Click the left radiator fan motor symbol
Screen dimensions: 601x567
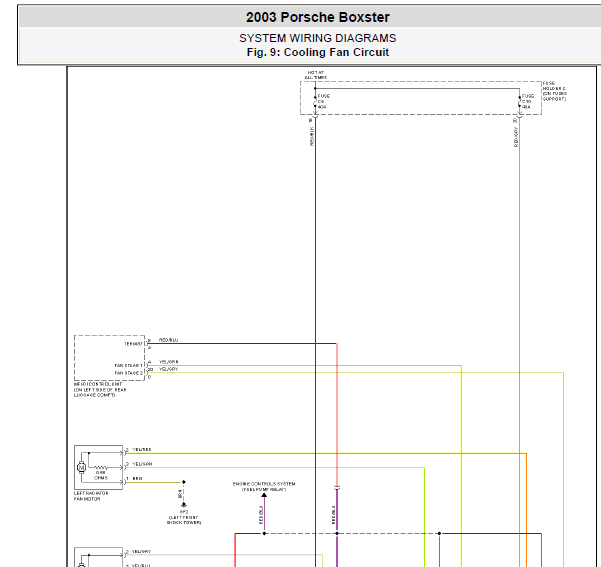(x=81, y=467)
